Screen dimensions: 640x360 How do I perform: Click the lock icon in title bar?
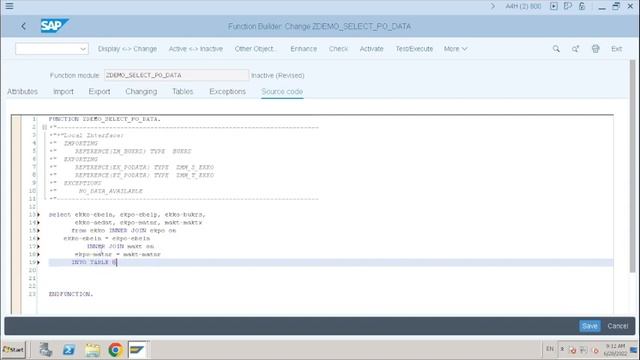[582, 6]
